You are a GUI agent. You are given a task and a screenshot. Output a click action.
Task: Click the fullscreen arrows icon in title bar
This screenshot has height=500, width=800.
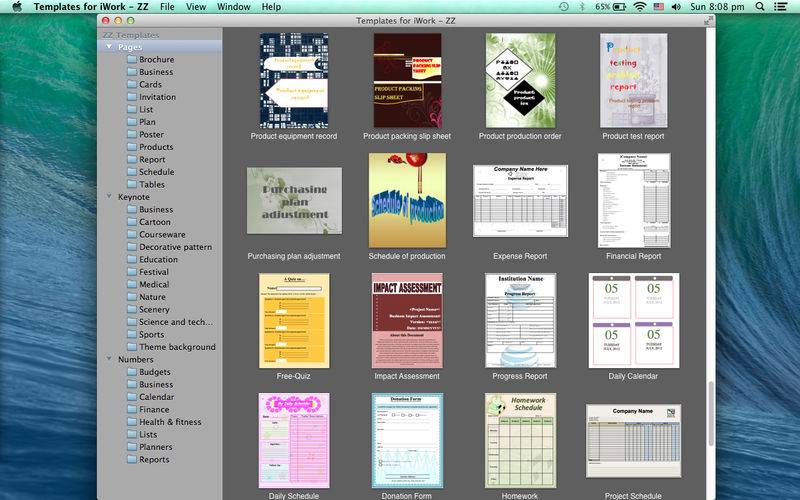(x=708, y=20)
